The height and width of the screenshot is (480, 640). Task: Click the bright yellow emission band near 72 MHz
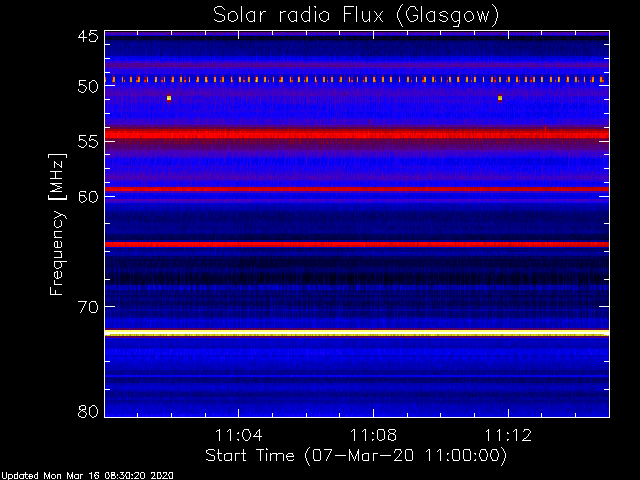[357, 333]
